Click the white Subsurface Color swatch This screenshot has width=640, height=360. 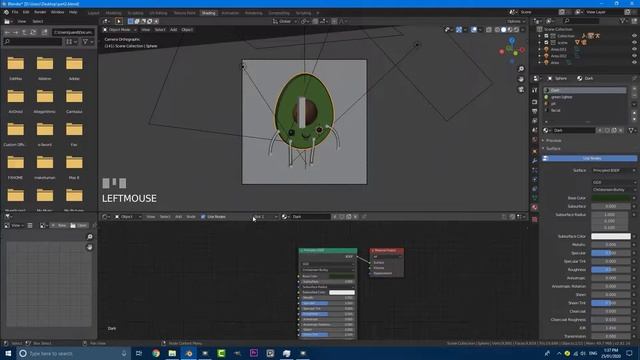click(x=611, y=236)
